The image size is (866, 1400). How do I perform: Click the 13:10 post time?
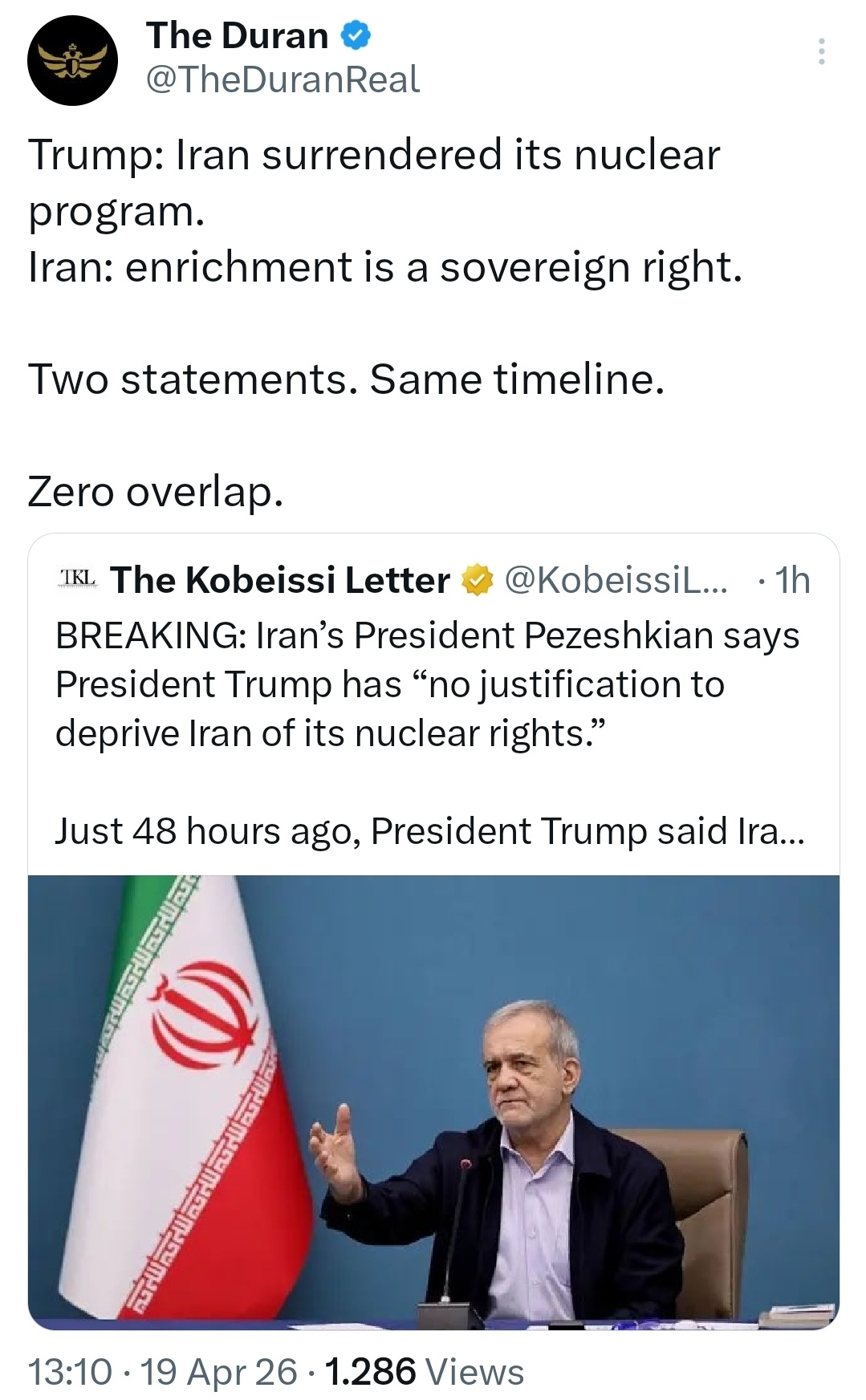69,1371
